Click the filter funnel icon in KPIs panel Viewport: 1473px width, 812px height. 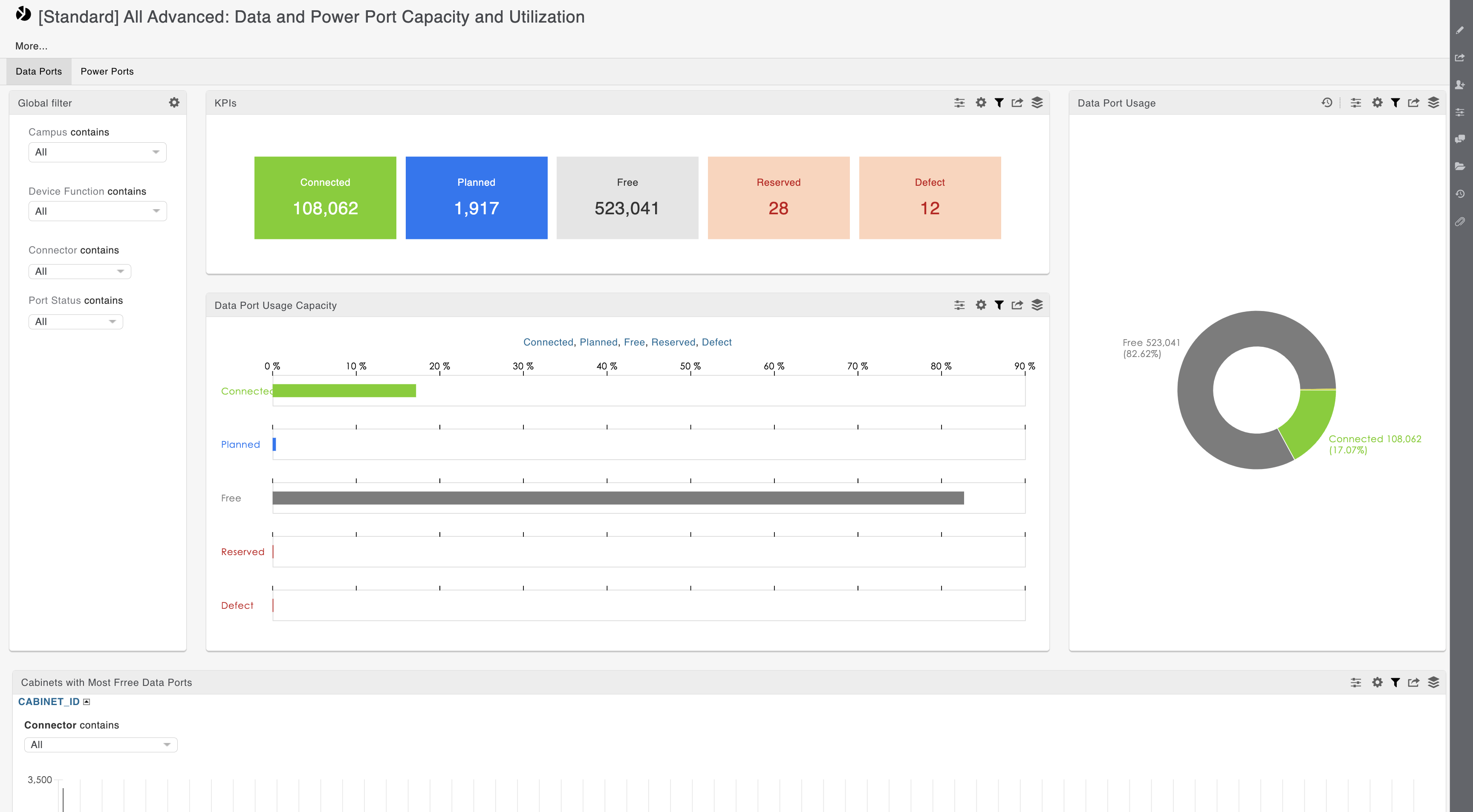[999, 103]
